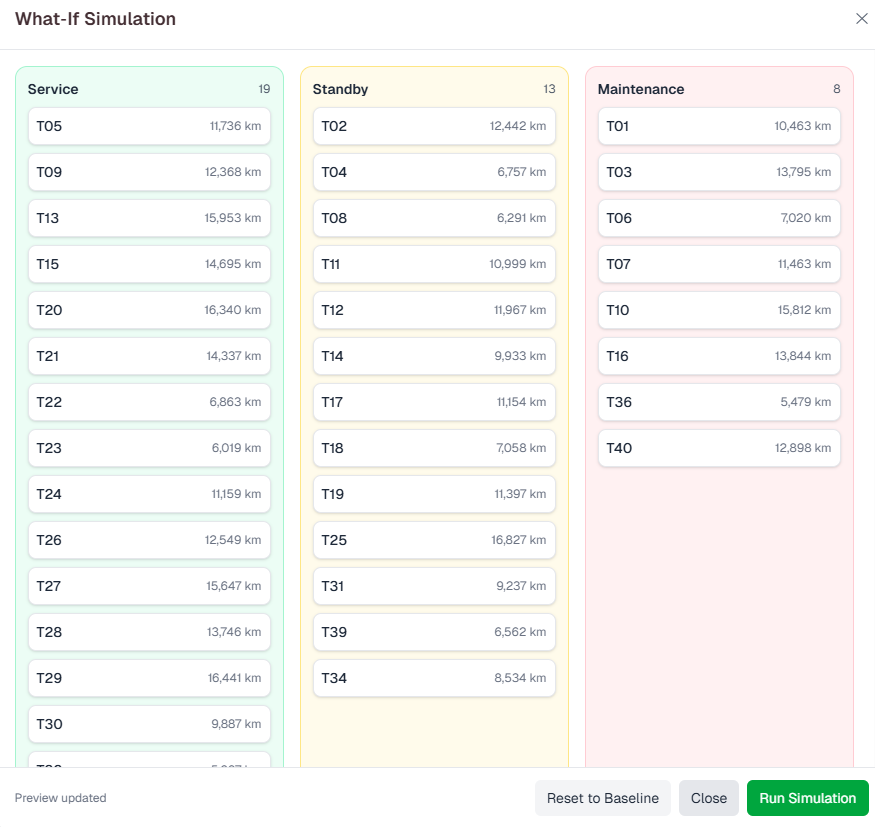Choose train T34 in Standby

pyautogui.click(x=434, y=678)
